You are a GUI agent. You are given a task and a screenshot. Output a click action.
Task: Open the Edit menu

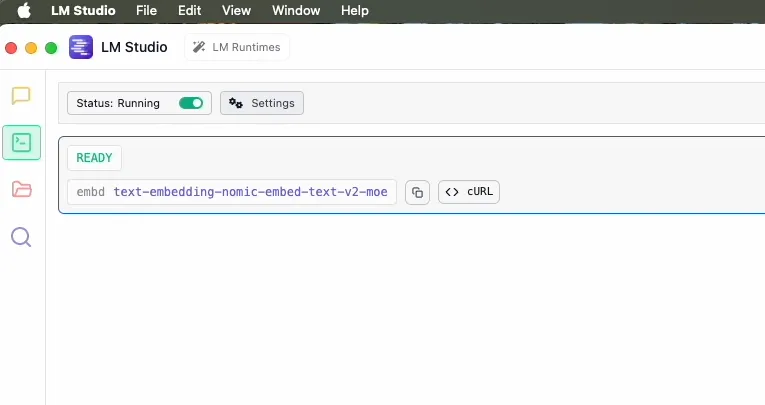click(x=189, y=10)
